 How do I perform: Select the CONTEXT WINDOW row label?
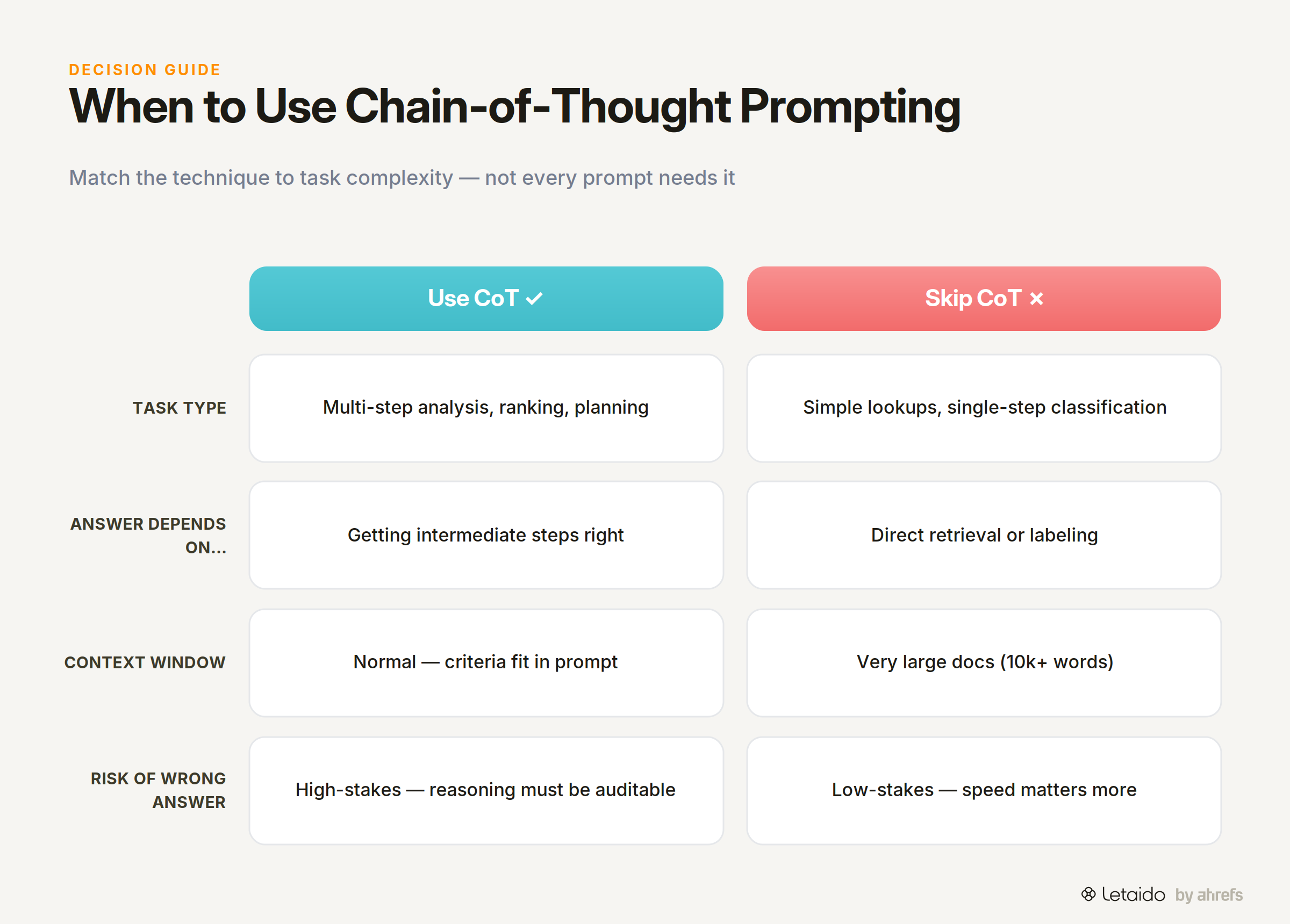point(145,662)
